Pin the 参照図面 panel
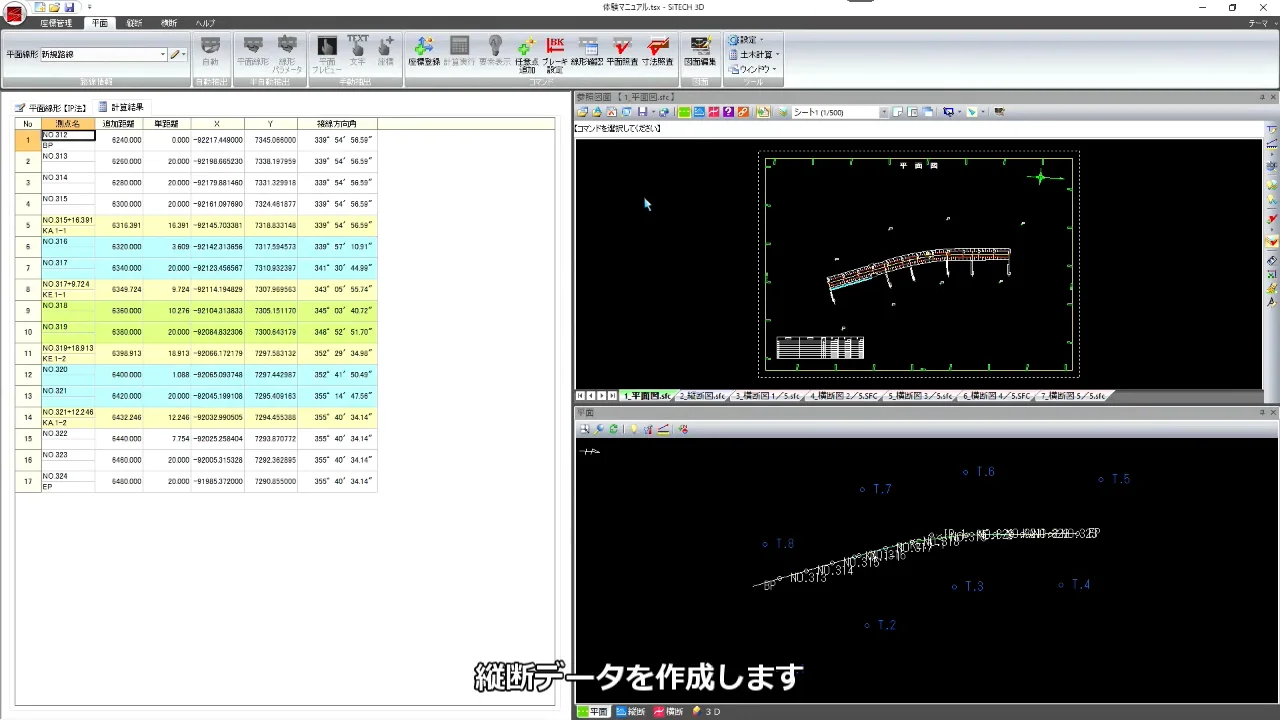The width and height of the screenshot is (1280, 720). pos(1262,97)
